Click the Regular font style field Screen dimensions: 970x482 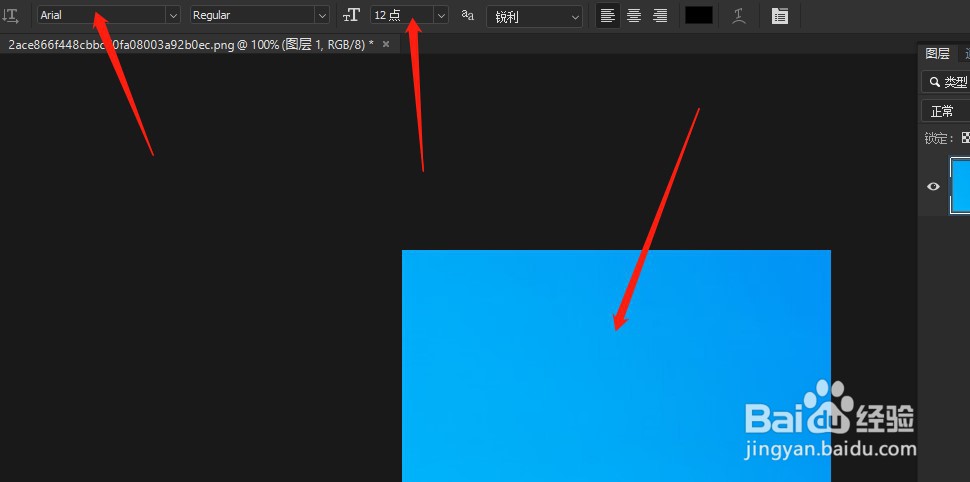[252, 15]
